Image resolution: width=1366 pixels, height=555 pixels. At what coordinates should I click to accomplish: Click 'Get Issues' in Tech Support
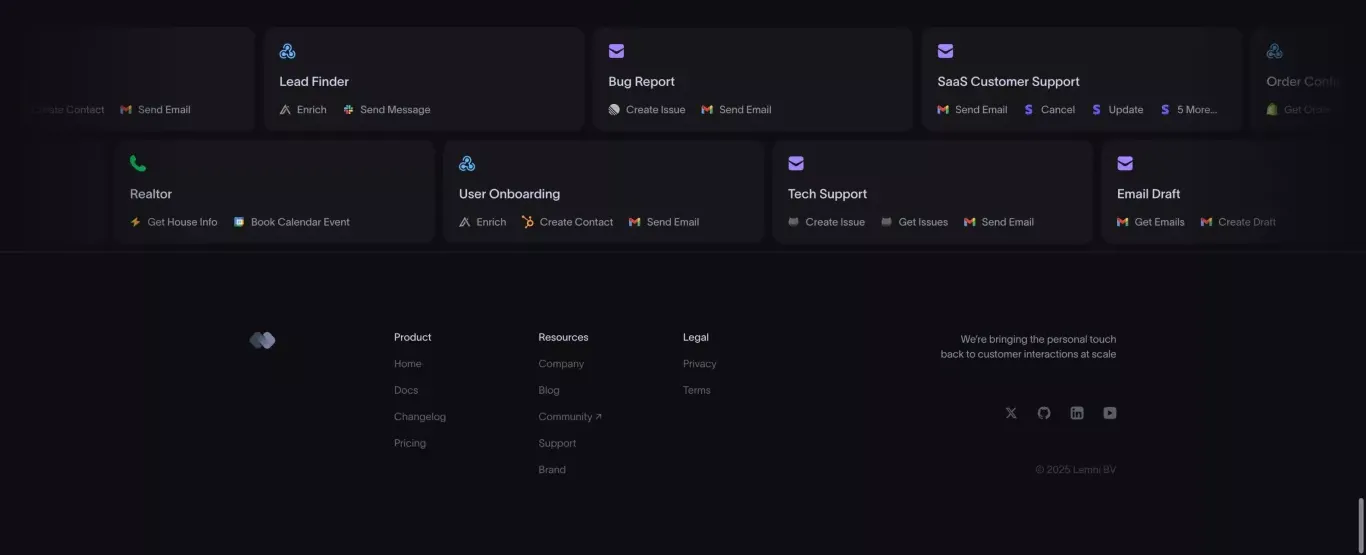click(x=923, y=222)
